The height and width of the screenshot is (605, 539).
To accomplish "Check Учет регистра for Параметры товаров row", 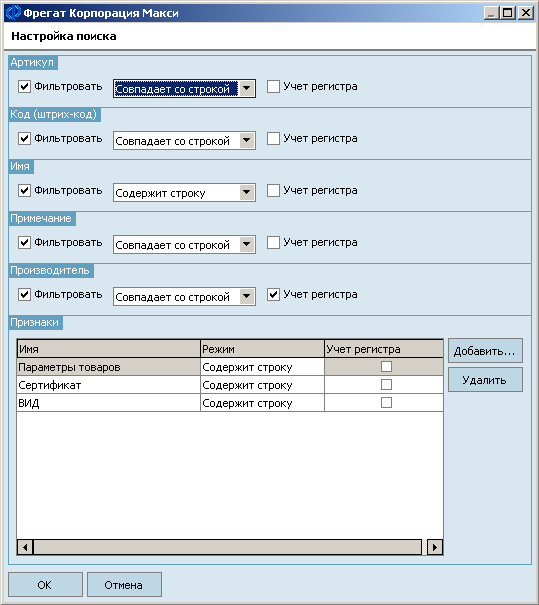I will coord(386,367).
